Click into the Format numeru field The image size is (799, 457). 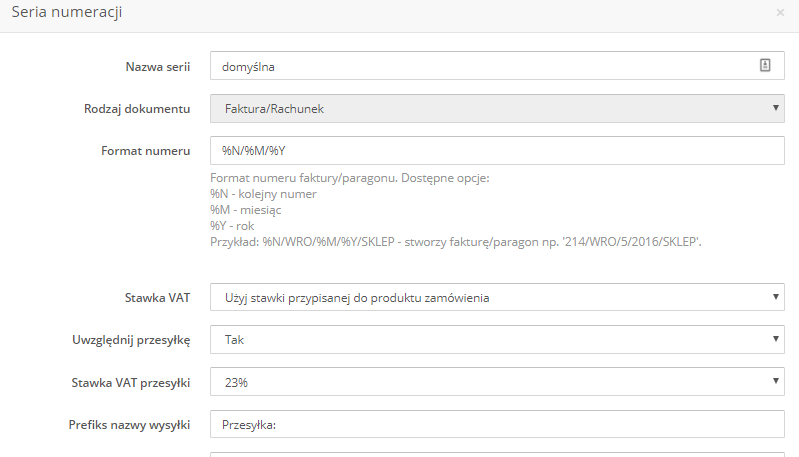(497, 150)
